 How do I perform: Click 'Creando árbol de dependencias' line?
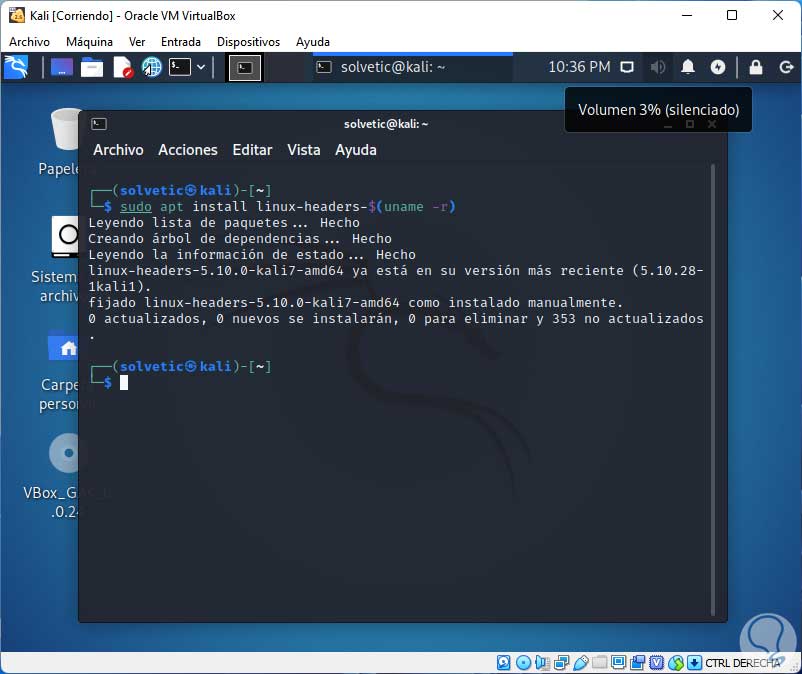pos(240,239)
